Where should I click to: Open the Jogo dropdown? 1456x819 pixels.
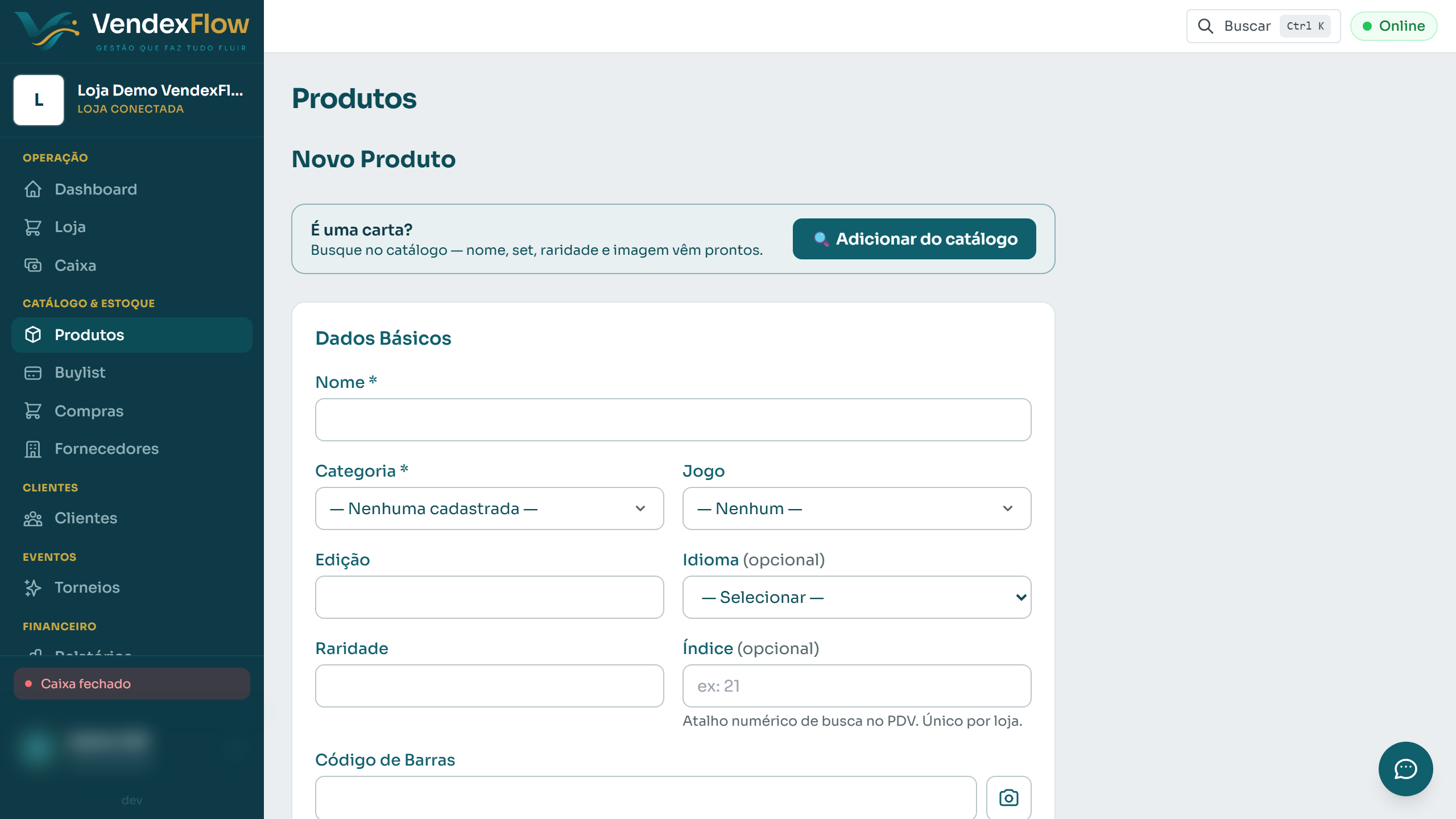tap(857, 508)
